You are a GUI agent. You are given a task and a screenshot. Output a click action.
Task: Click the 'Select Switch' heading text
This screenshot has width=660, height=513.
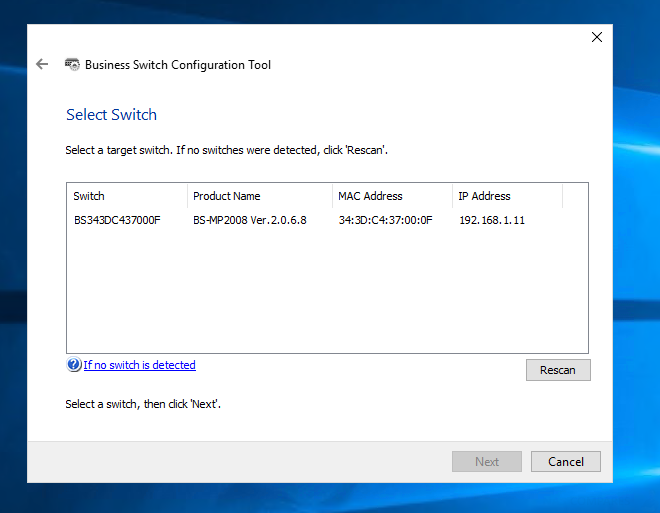111,114
